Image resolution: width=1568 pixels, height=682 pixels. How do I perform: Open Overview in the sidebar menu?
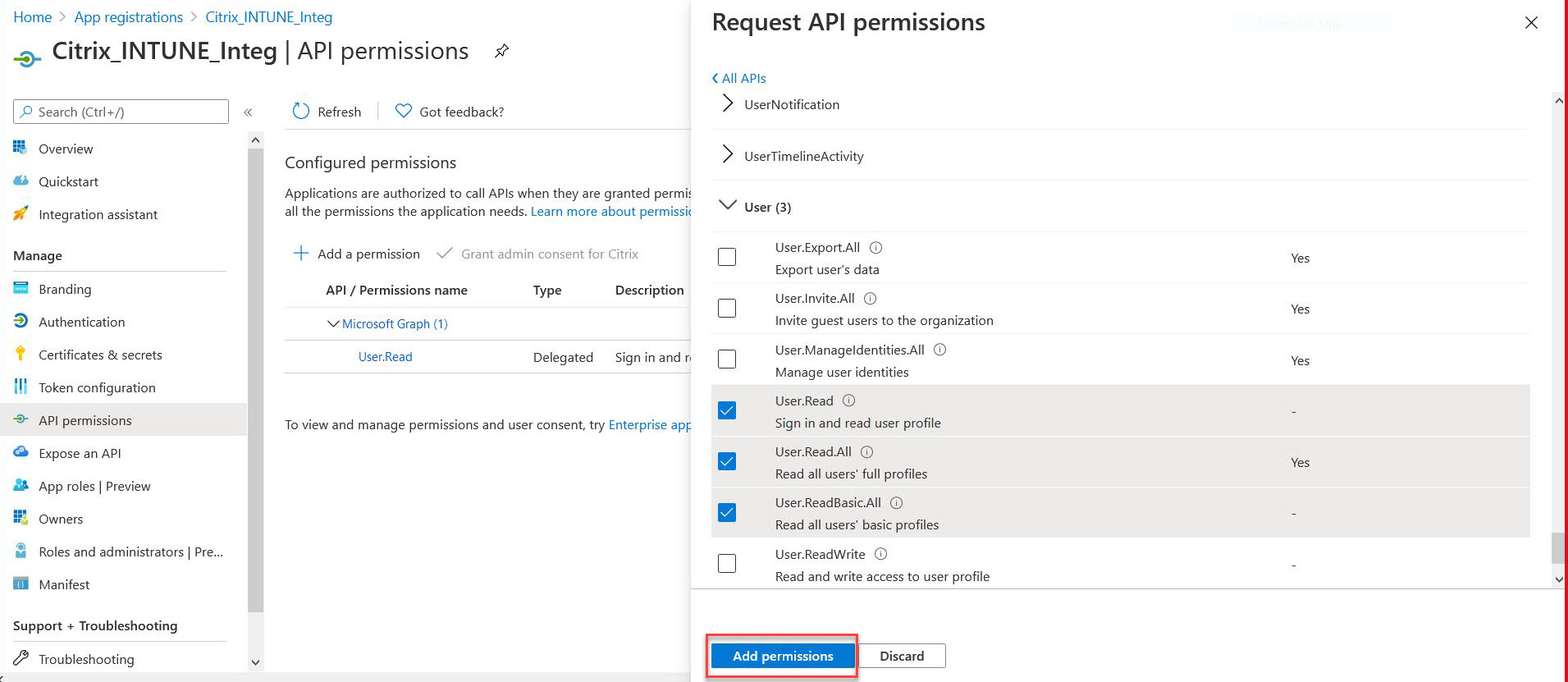click(66, 149)
